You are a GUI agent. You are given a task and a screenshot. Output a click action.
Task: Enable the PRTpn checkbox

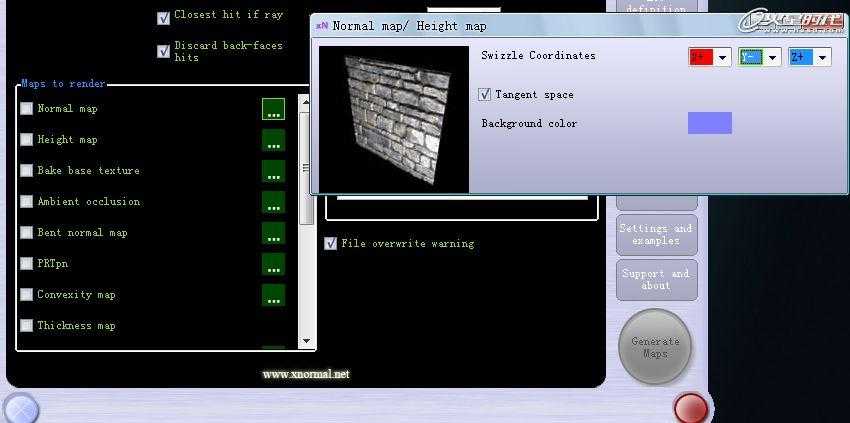pyautogui.click(x=27, y=264)
